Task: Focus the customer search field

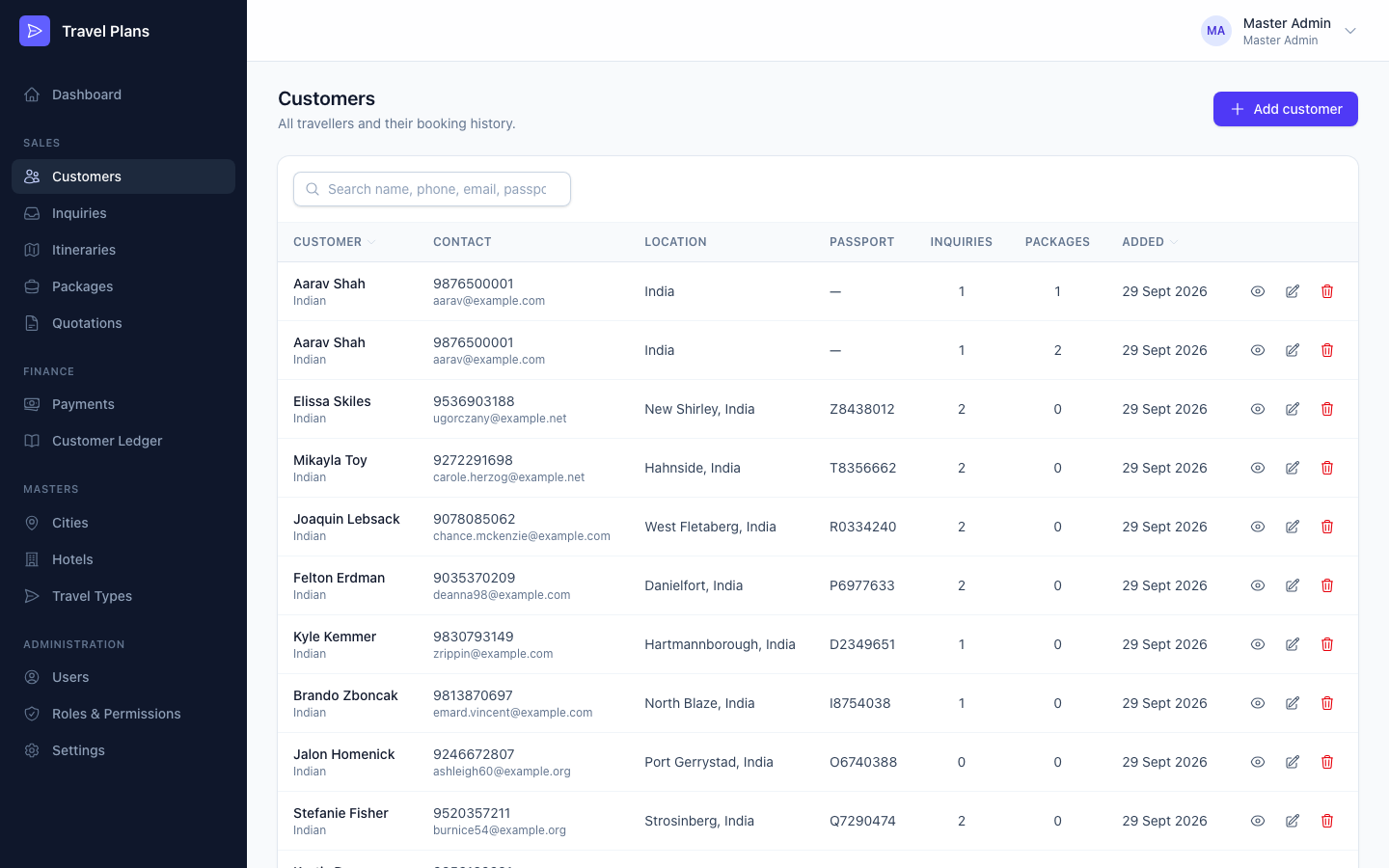Action: 432,189
